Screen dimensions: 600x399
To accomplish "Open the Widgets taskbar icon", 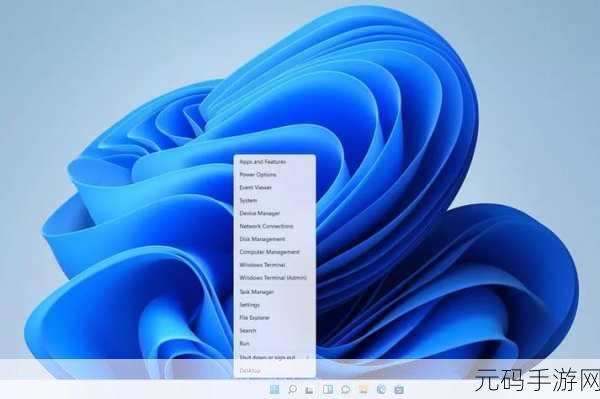I will coord(328,389).
